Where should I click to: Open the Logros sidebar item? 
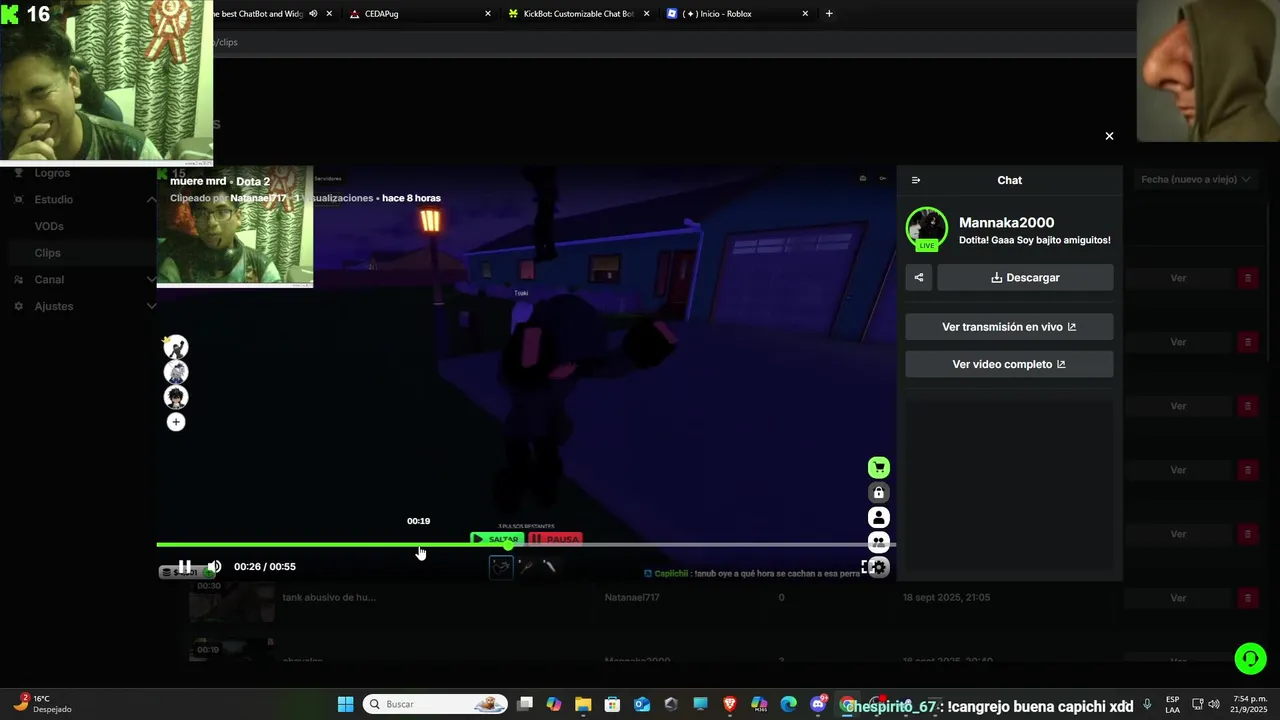tap(52, 173)
